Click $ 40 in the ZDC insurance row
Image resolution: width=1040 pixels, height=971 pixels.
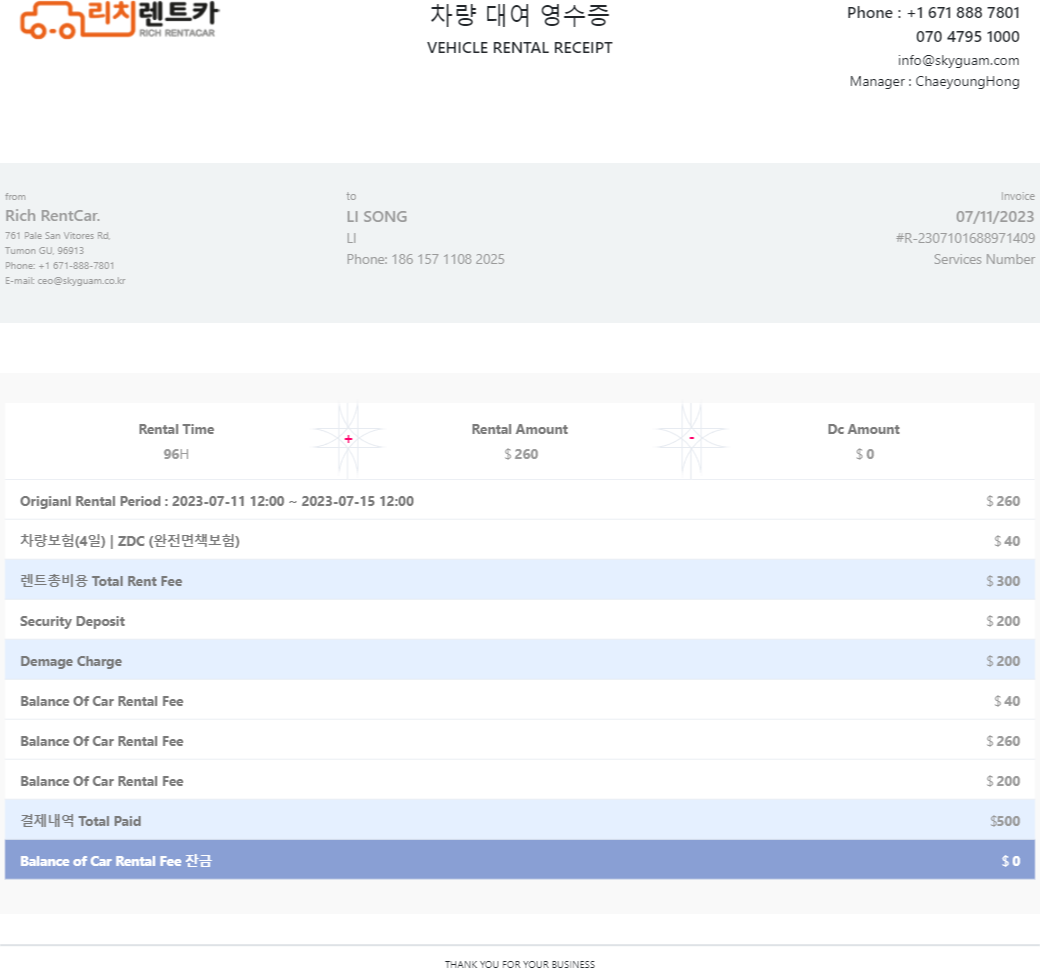[1007, 541]
